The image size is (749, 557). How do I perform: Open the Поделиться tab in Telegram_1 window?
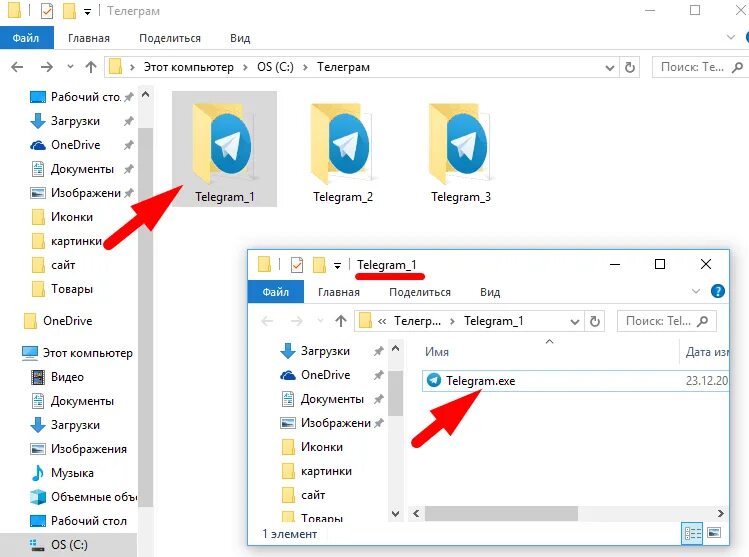pos(419,291)
